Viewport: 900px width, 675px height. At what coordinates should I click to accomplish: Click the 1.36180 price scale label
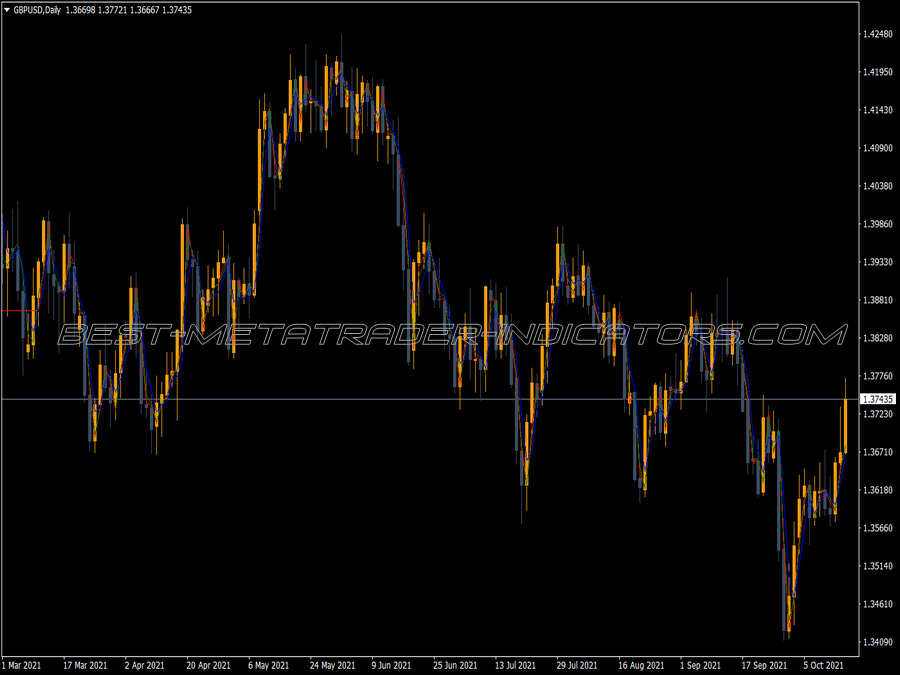(x=878, y=490)
